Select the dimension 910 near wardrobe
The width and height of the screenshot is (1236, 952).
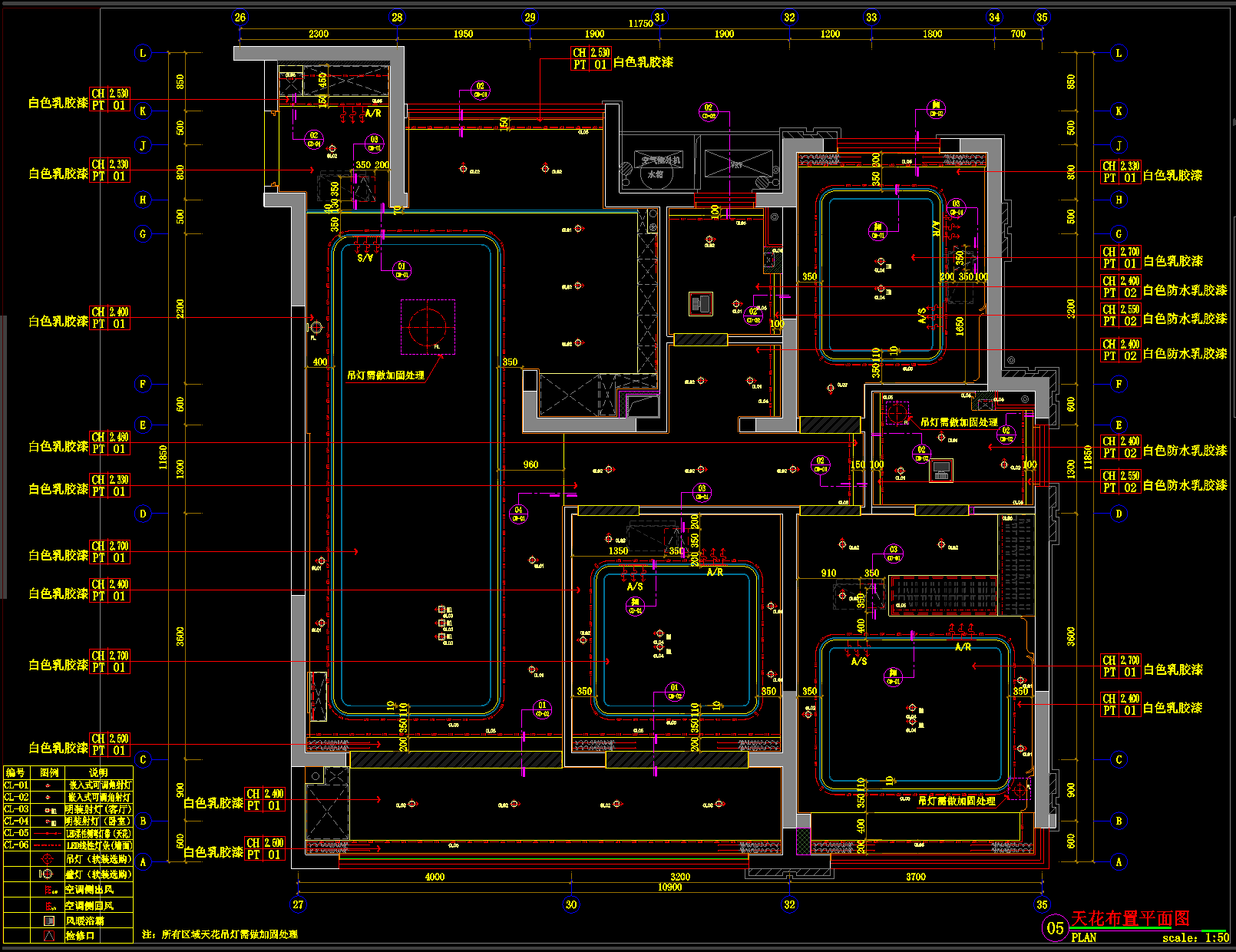point(828,573)
